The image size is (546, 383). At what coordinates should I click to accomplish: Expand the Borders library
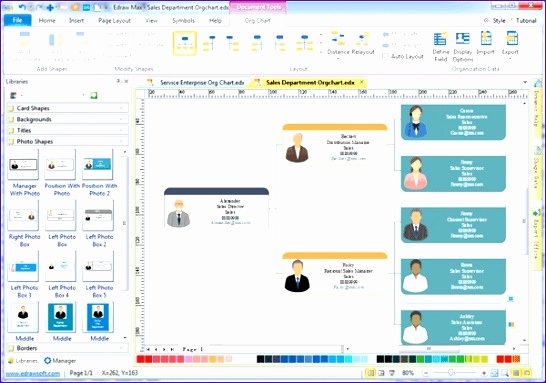click(x=68, y=348)
